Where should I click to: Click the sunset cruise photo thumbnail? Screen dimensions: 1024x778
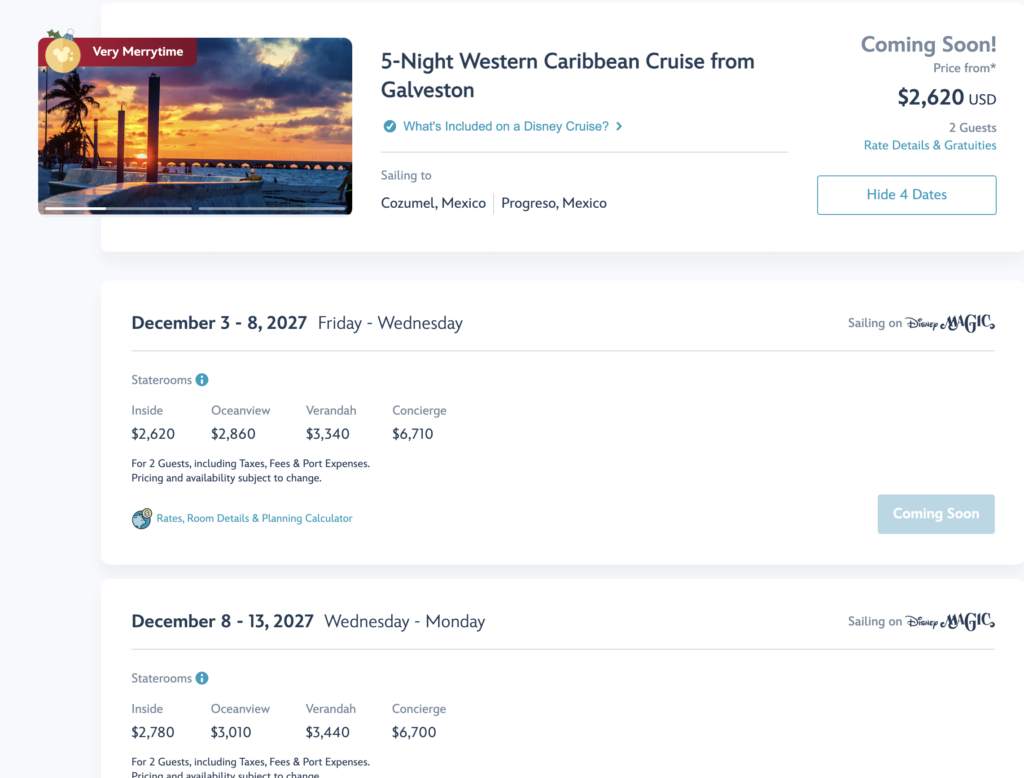click(x=195, y=126)
